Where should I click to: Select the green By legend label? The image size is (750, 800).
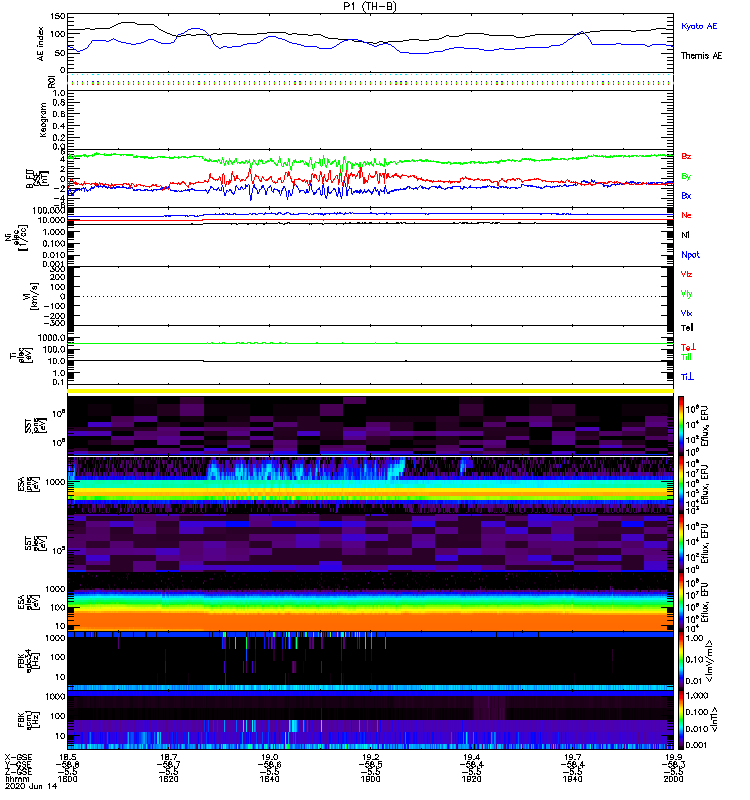pyautogui.click(x=686, y=177)
